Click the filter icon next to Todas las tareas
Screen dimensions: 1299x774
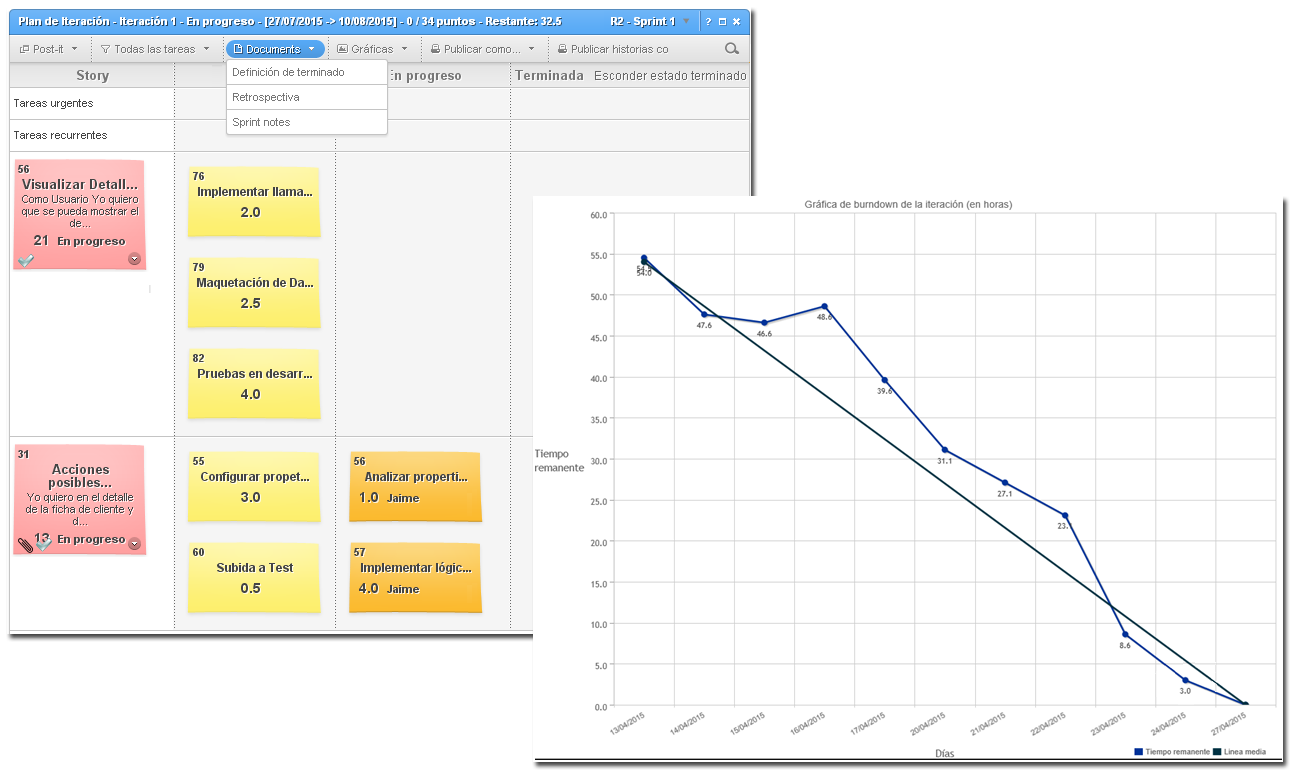tap(108, 48)
